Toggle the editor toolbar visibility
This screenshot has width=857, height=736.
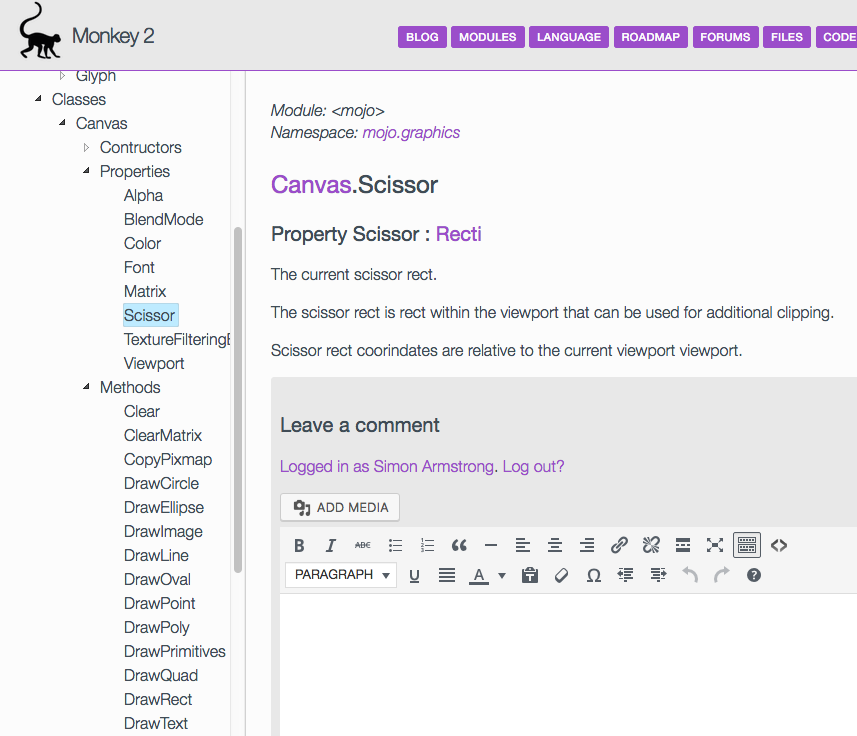tap(746, 545)
